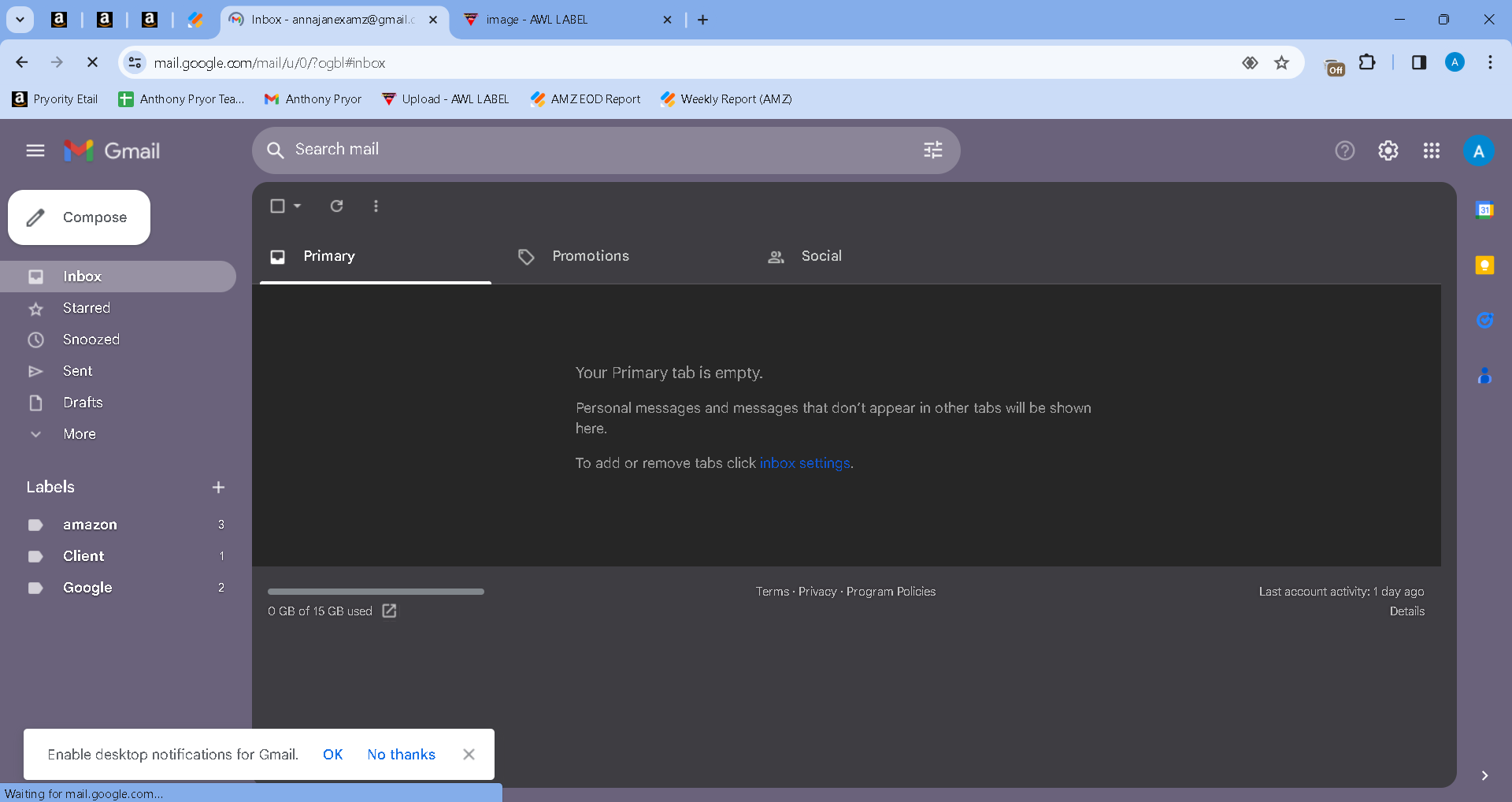Open the Snoozed folder
The height and width of the screenshot is (802, 1512).
point(118,340)
